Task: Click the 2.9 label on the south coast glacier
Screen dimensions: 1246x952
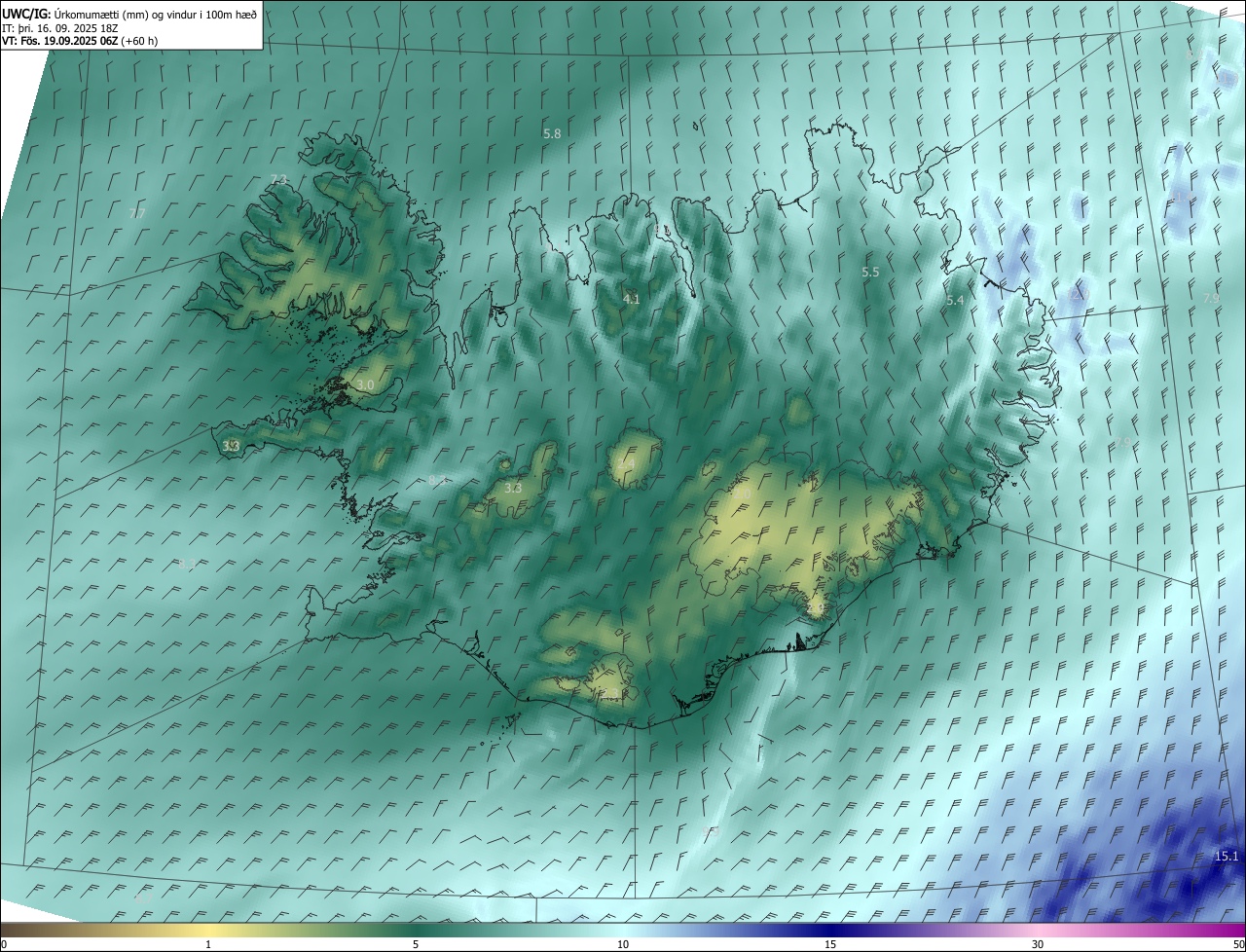Action: click(816, 609)
